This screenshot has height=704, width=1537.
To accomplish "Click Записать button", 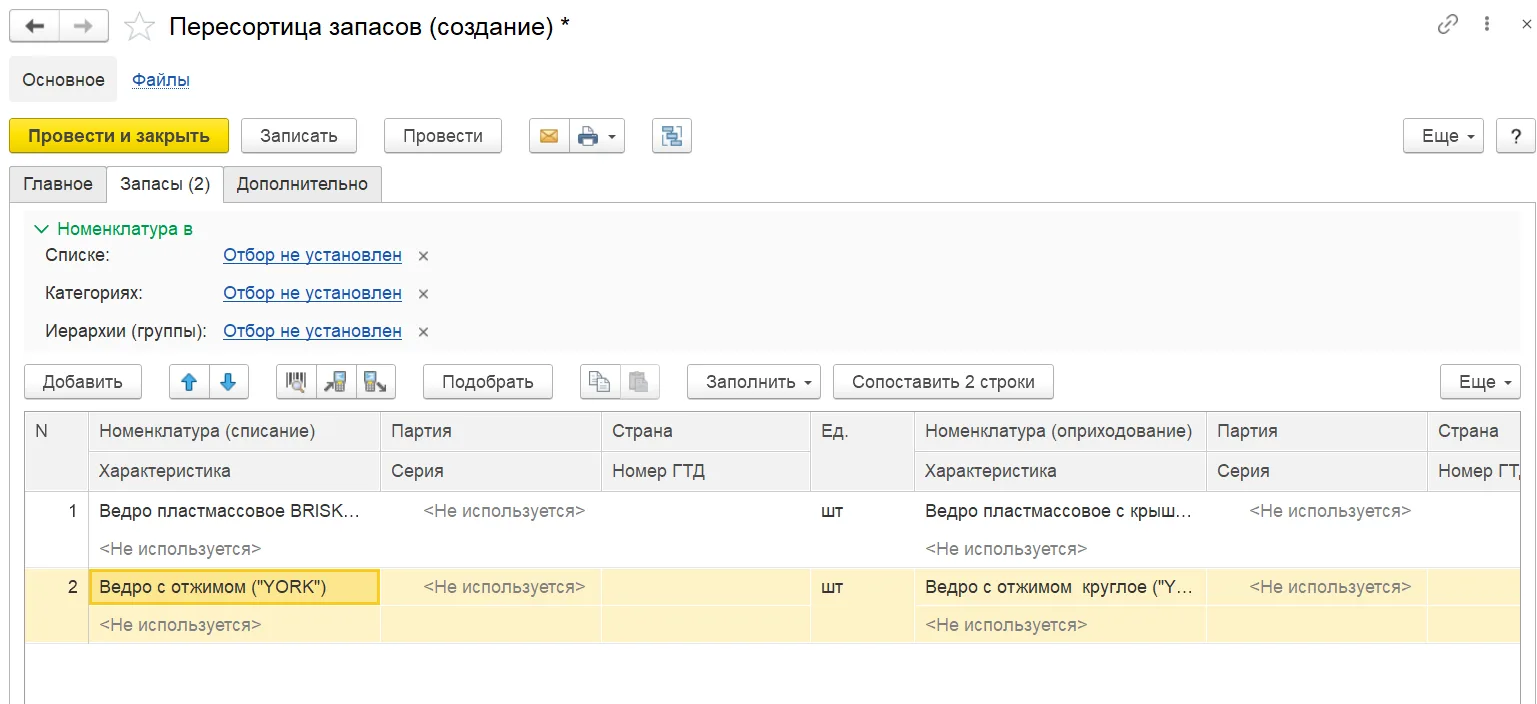I will pyautogui.click(x=299, y=136).
